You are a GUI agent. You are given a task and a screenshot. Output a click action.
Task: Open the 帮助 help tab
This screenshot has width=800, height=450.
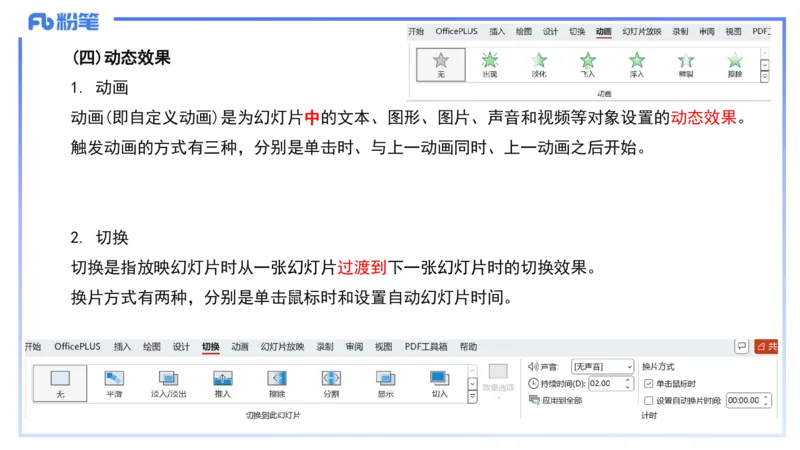click(468, 347)
